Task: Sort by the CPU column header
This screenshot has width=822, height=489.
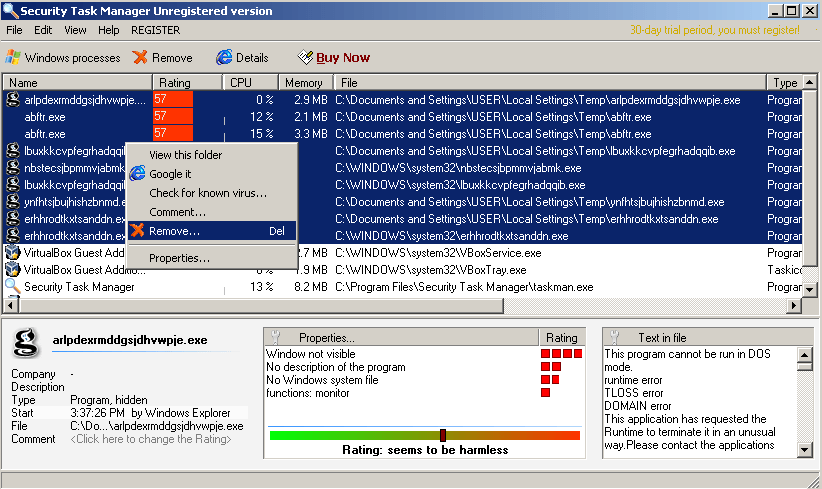Action: click(x=251, y=82)
